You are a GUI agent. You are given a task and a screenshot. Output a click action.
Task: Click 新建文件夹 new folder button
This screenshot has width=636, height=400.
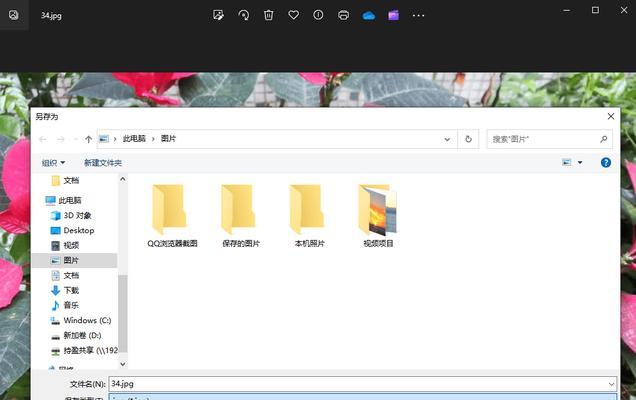103,163
